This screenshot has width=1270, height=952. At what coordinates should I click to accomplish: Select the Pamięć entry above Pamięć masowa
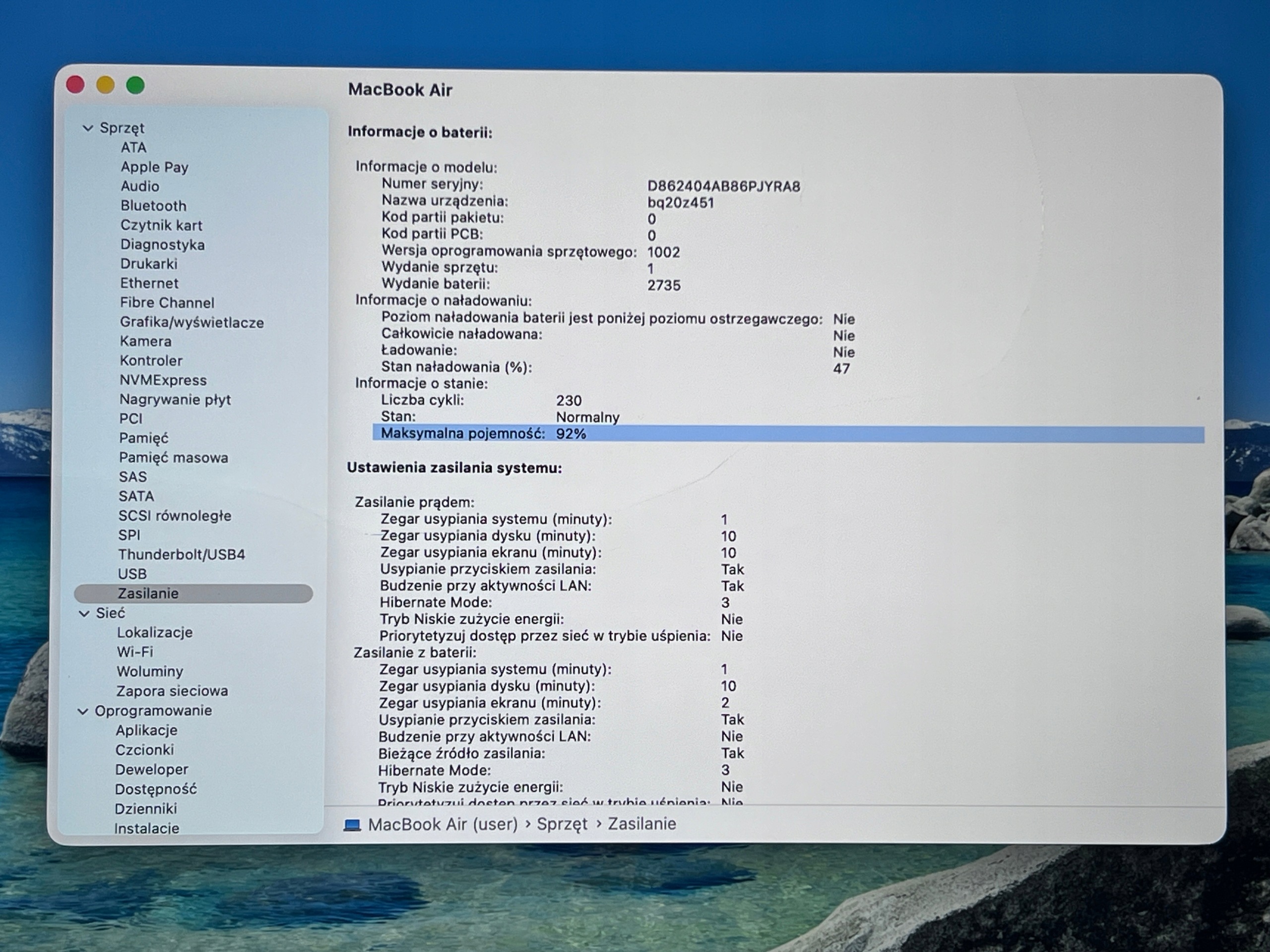pyautogui.click(x=143, y=438)
